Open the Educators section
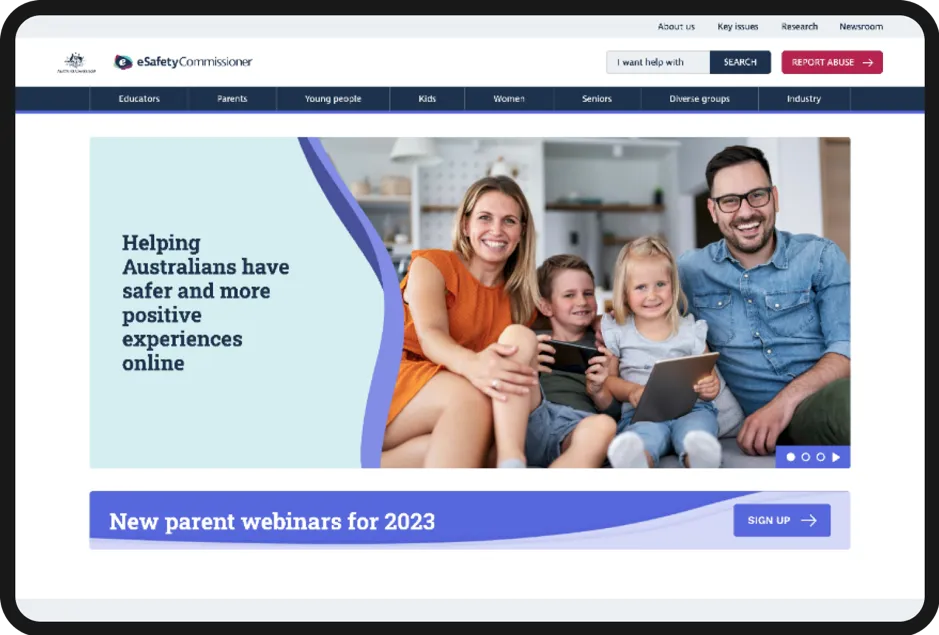This screenshot has width=939, height=635. (x=139, y=99)
